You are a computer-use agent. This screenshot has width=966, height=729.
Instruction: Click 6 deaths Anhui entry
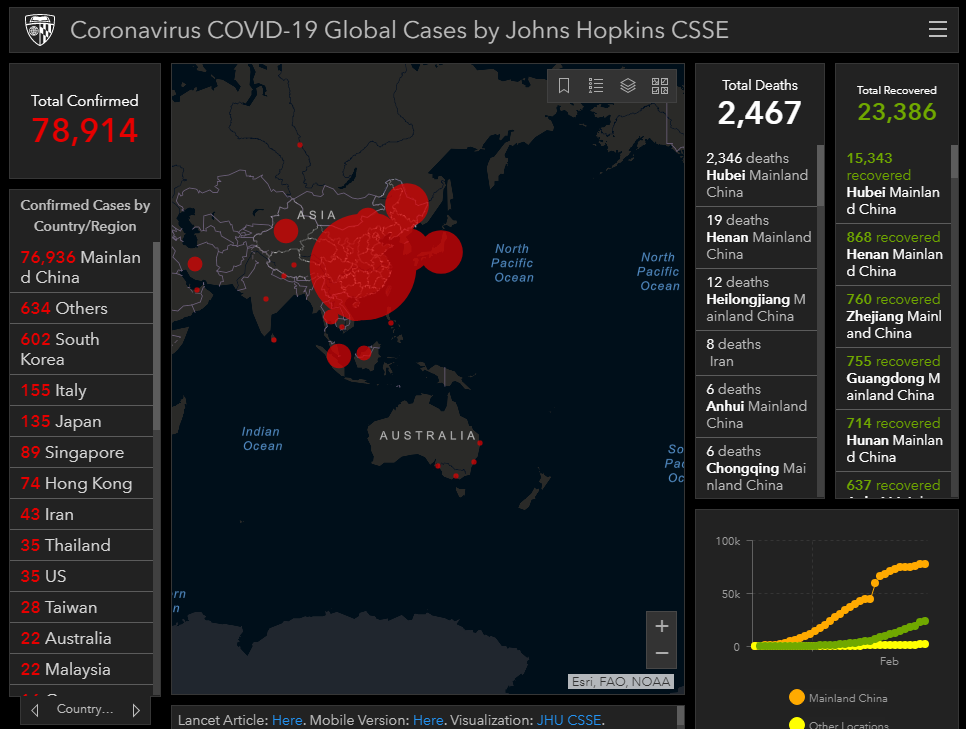pyautogui.click(x=757, y=406)
